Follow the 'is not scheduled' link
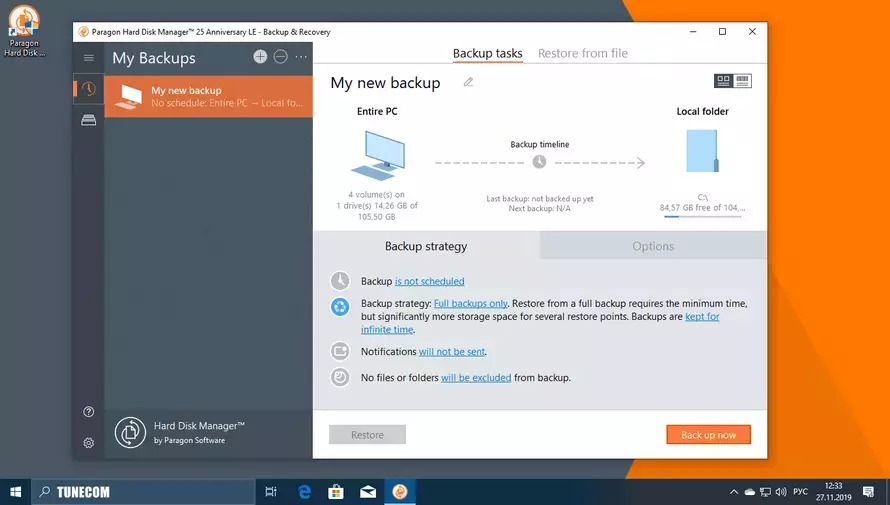This screenshot has height=505, width=890. point(430,281)
